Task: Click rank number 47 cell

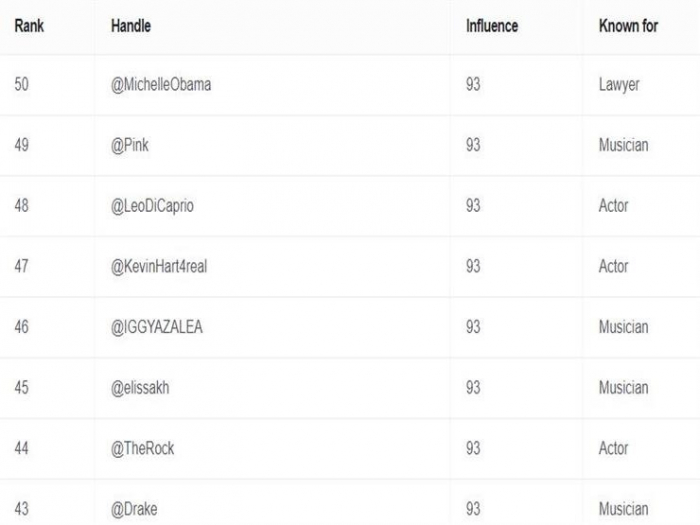Action: 22,266
